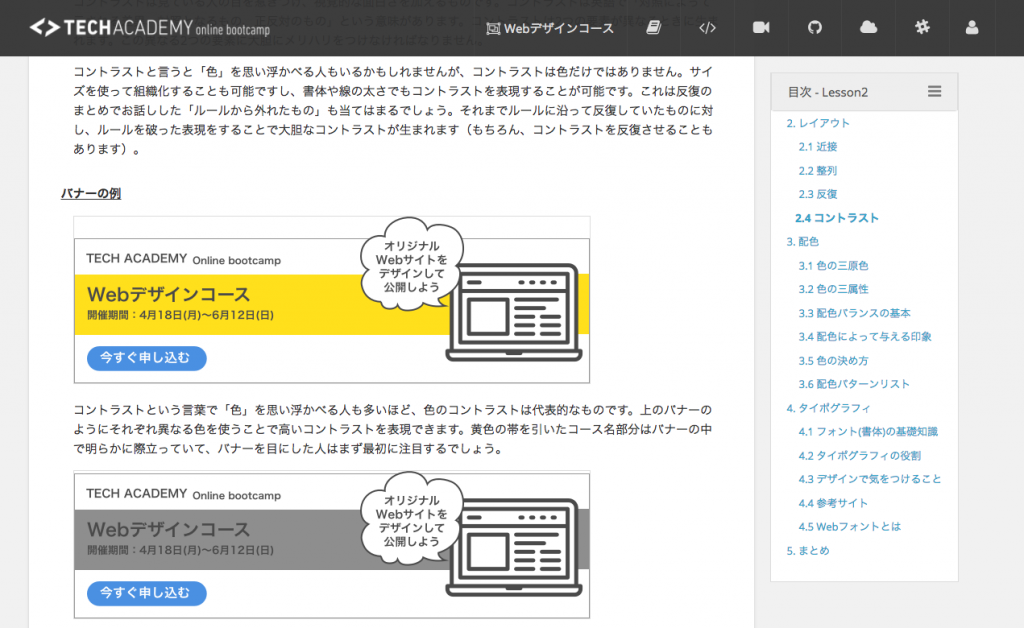This screenshot has width=1024, height=628.
Task: Select the 2.4 コントラスト entry
Action: (x=837, y=218)
